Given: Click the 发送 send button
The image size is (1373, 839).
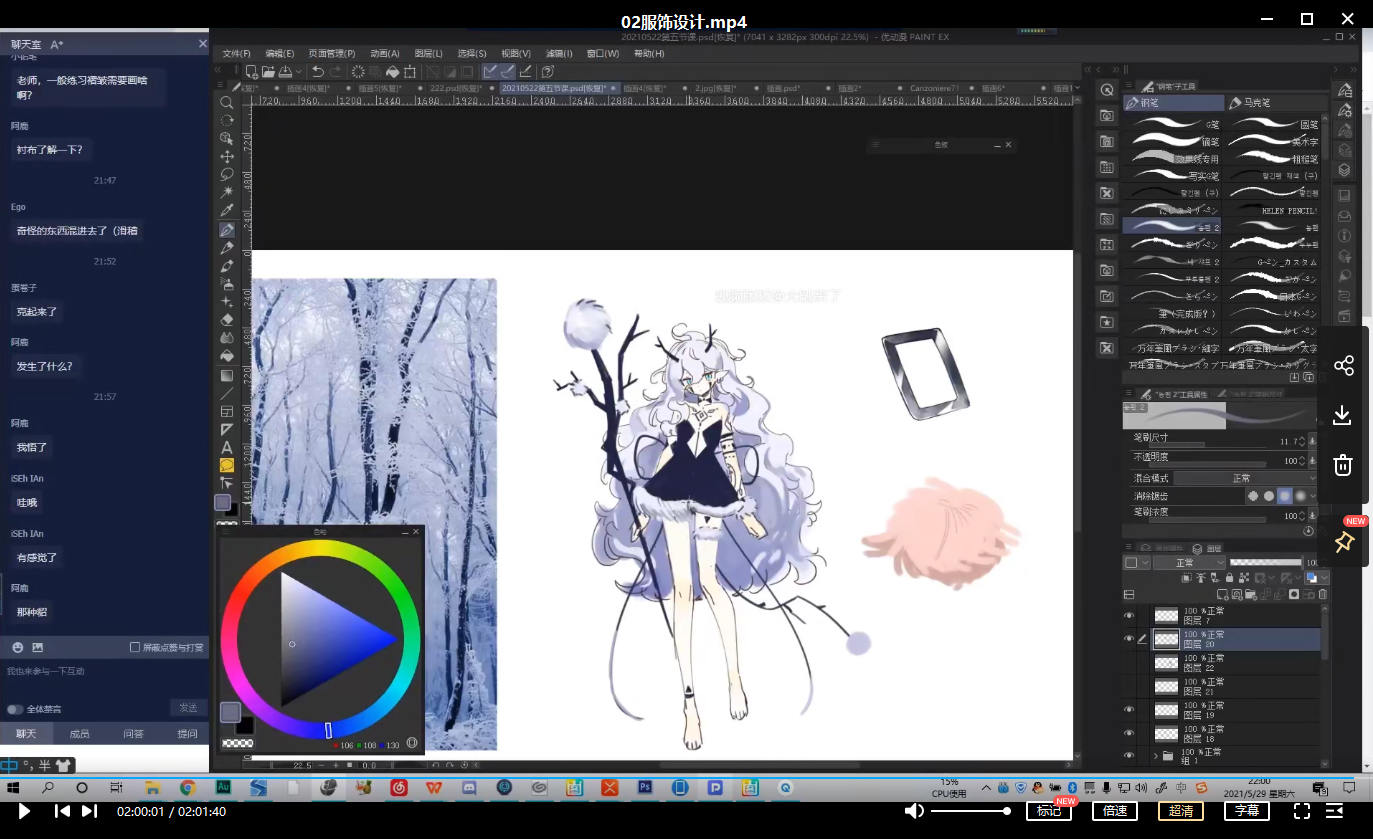Looking at the screenshot, I should [x=188, y=708].
